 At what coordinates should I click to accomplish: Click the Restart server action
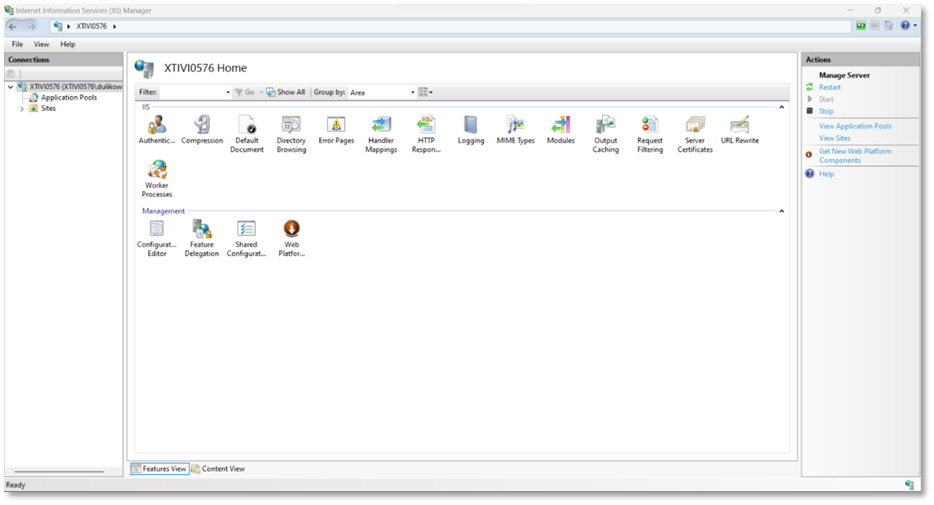(829, 87)
